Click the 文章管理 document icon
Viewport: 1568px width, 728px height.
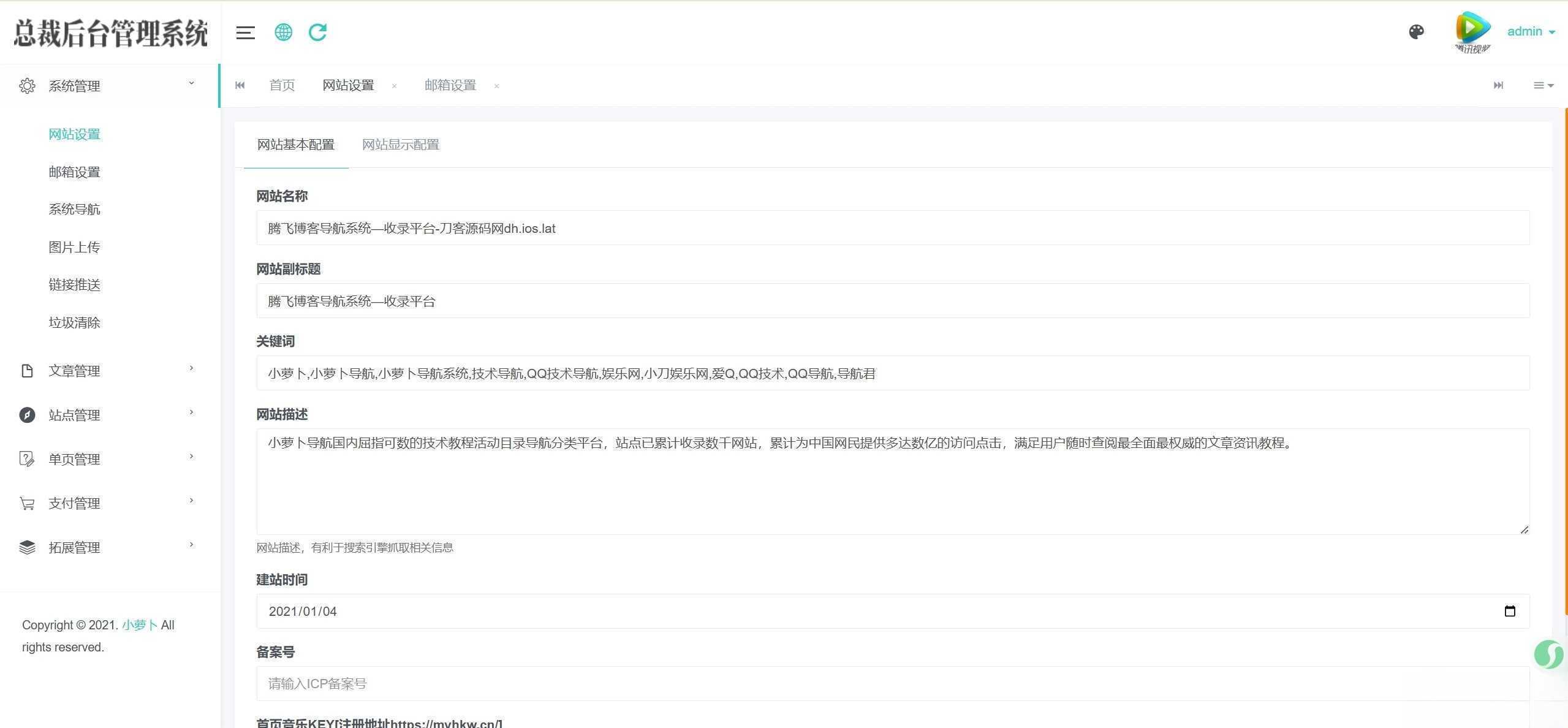(27, 371)
